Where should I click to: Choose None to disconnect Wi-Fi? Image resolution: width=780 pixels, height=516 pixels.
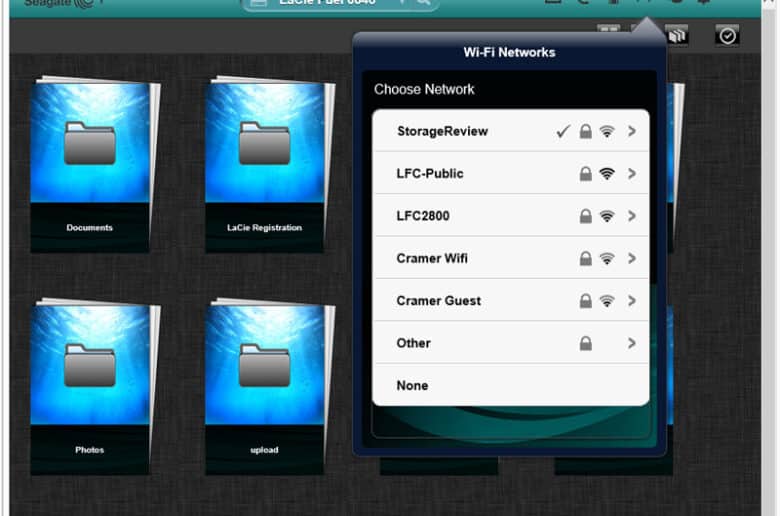[x=510, y=385]
